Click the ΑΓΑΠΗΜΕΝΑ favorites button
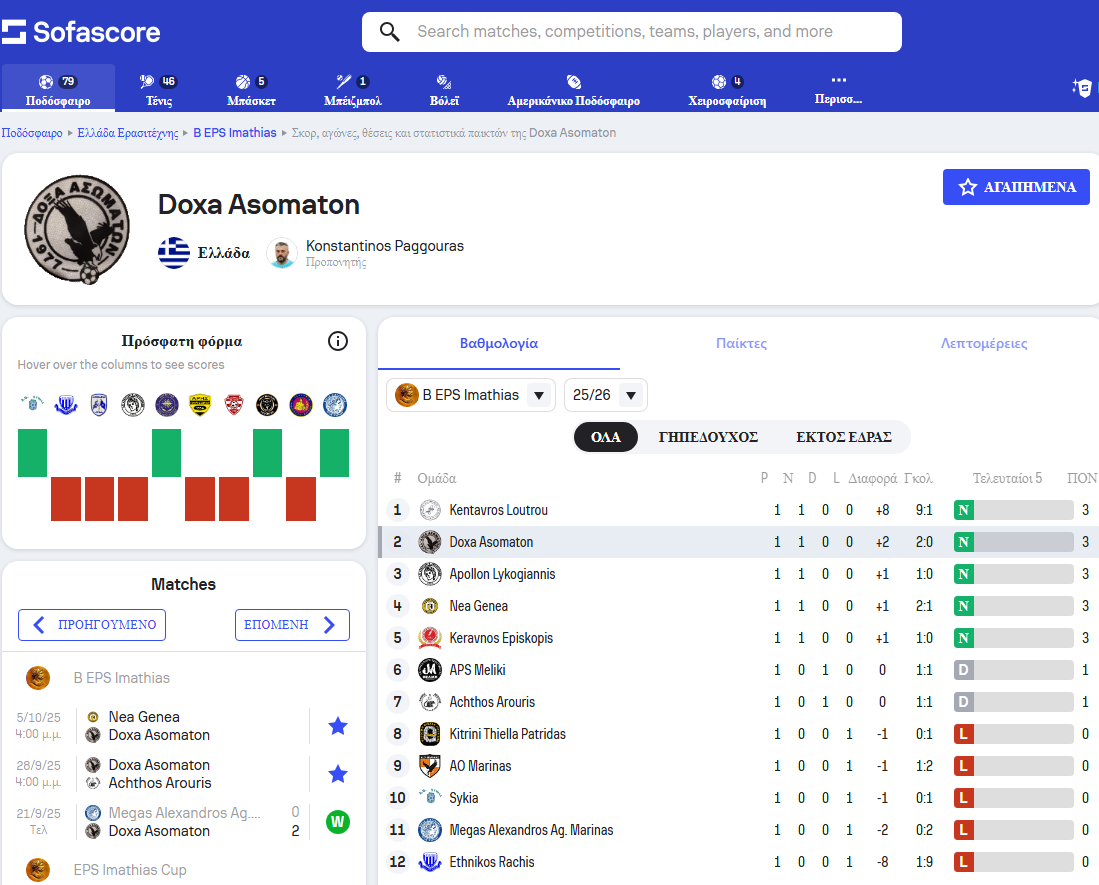Screen dimensions: 1099x885 (x=1016, y=187)
